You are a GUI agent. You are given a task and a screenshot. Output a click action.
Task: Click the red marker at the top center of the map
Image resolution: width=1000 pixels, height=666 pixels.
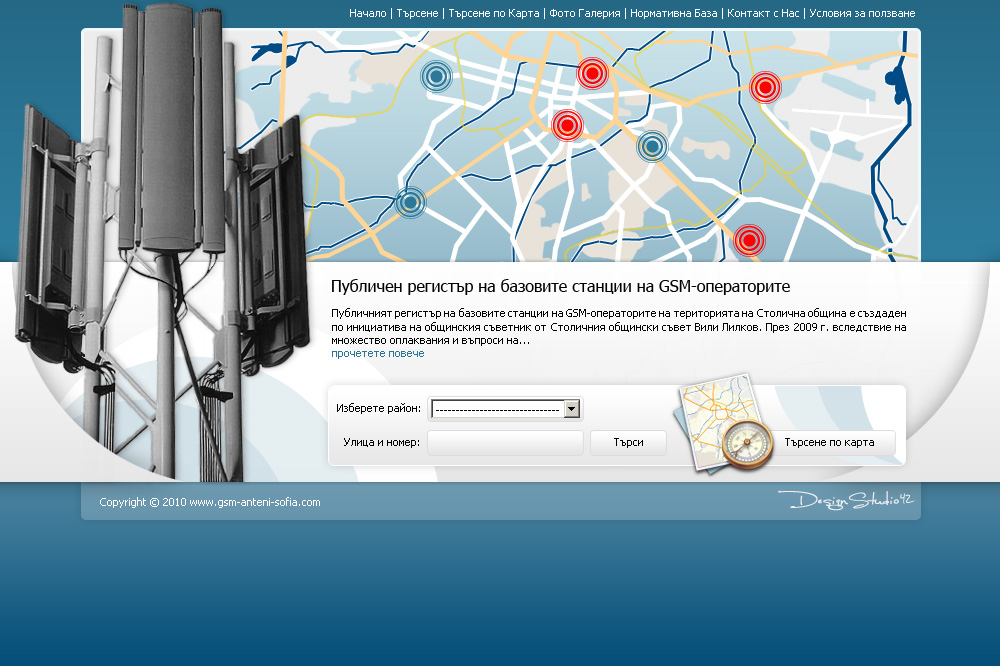[592, 73]
